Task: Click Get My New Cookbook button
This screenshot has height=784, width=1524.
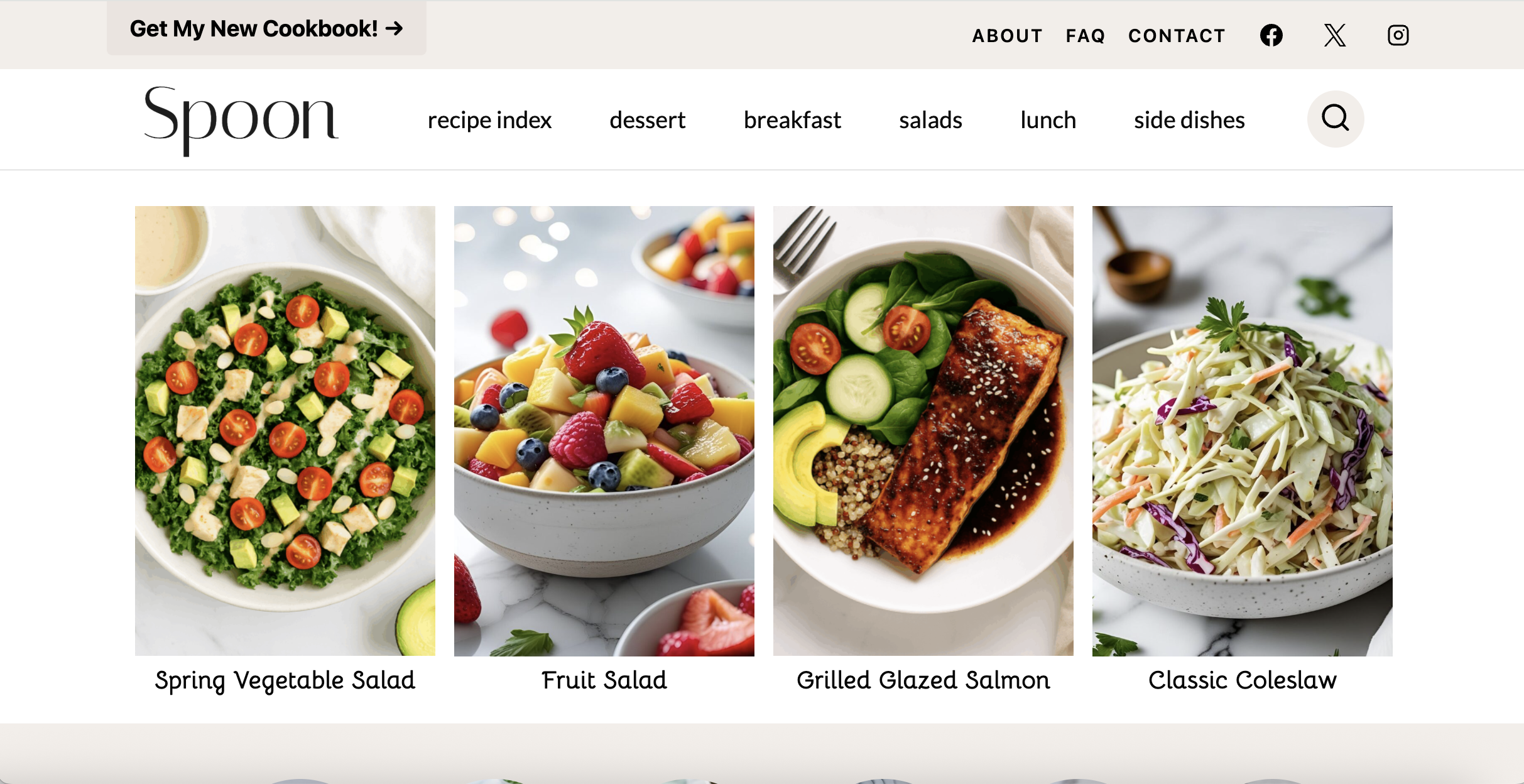Action: pos(266,28)
